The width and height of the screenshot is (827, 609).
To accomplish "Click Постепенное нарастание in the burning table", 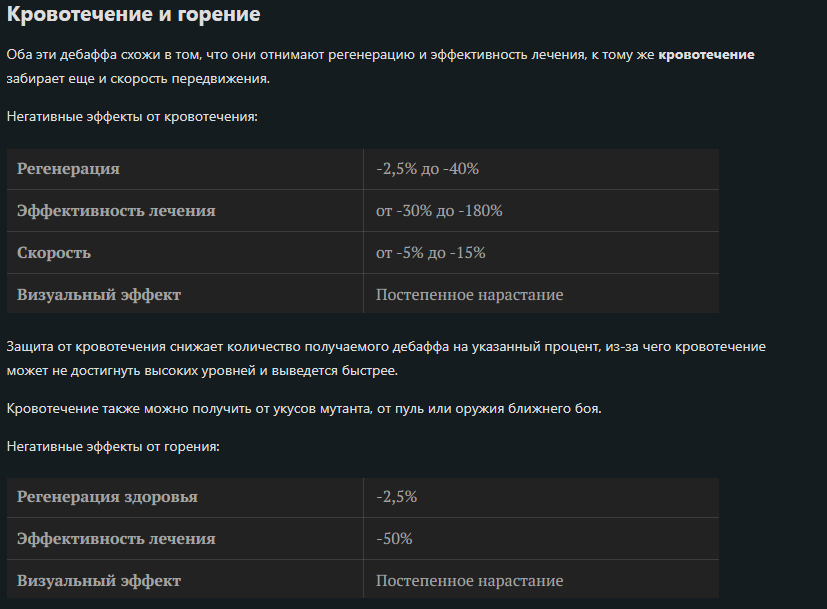I will coord(469,581).
